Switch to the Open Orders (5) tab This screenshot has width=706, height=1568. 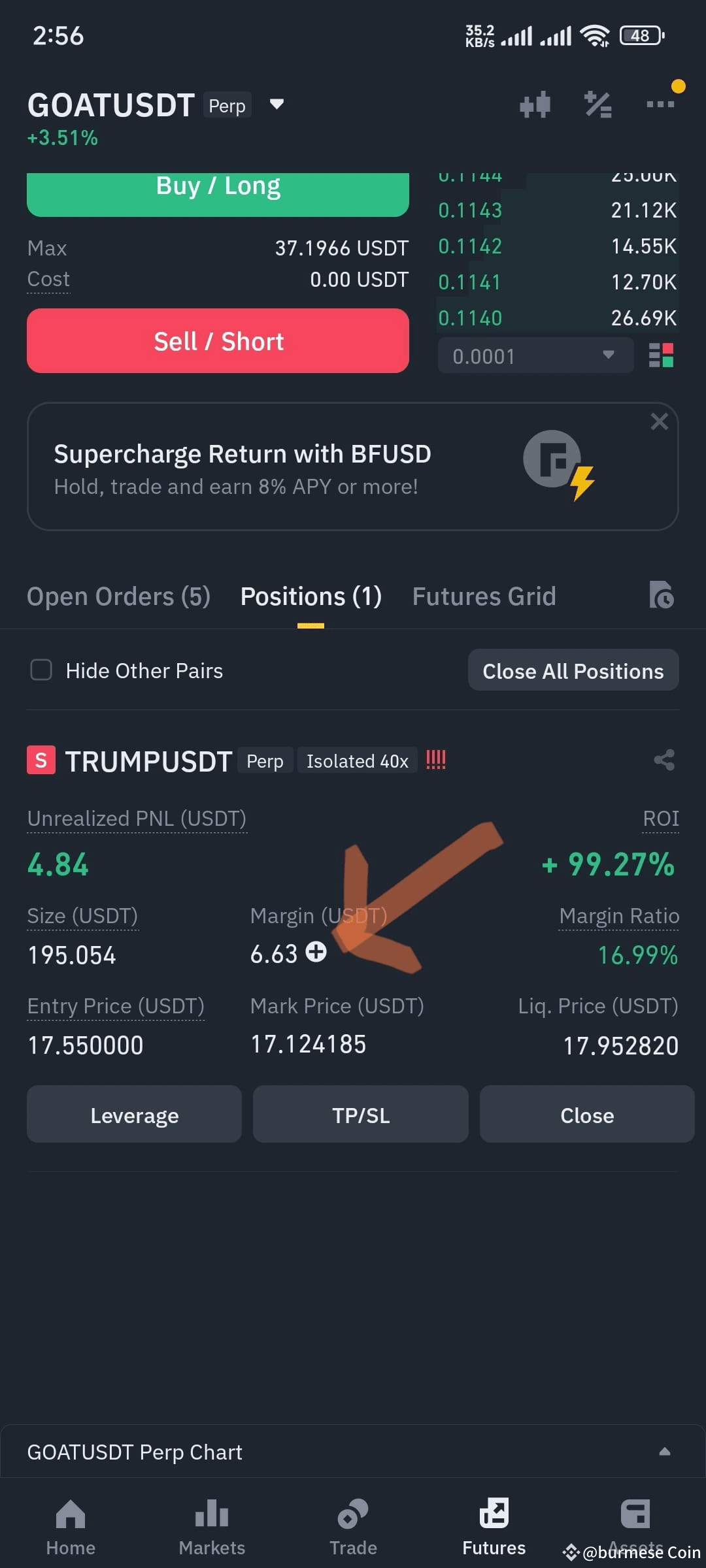118,596
